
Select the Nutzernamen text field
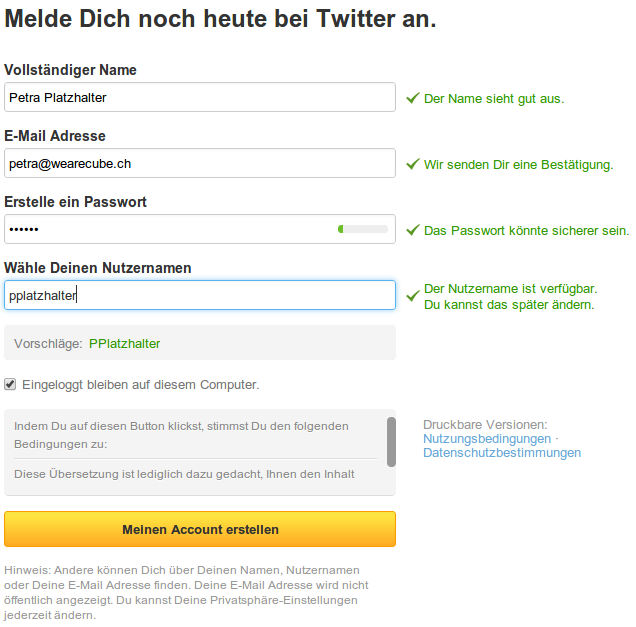pos(200,295)
